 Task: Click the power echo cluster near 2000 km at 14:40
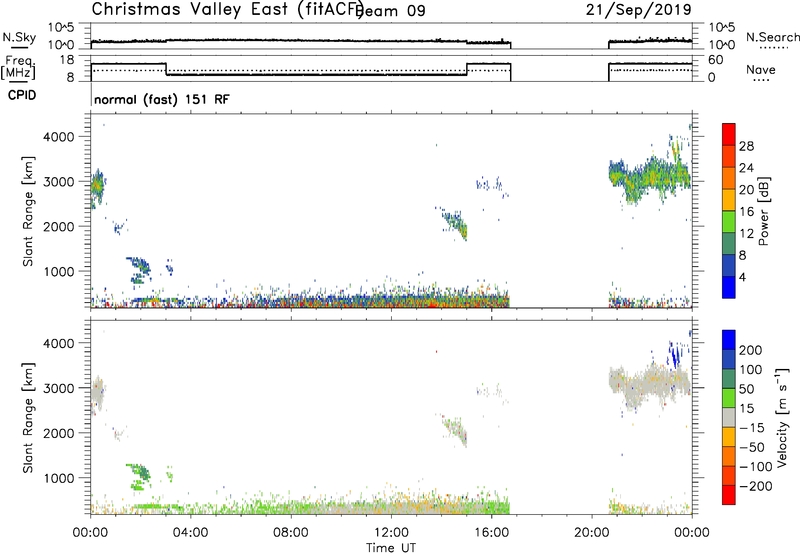456,223
